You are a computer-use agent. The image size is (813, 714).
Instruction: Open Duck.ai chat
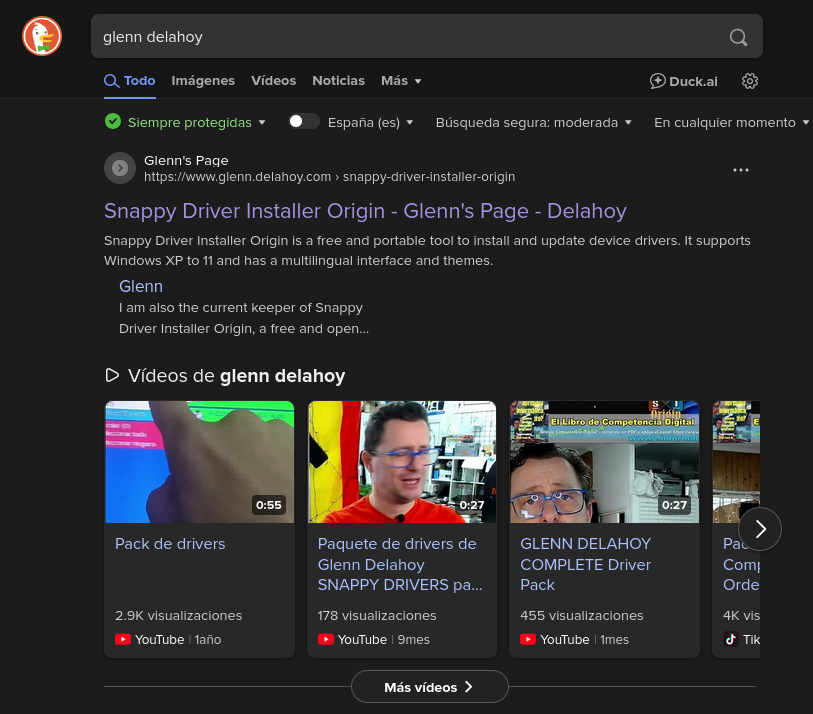[x=683, y=81]
